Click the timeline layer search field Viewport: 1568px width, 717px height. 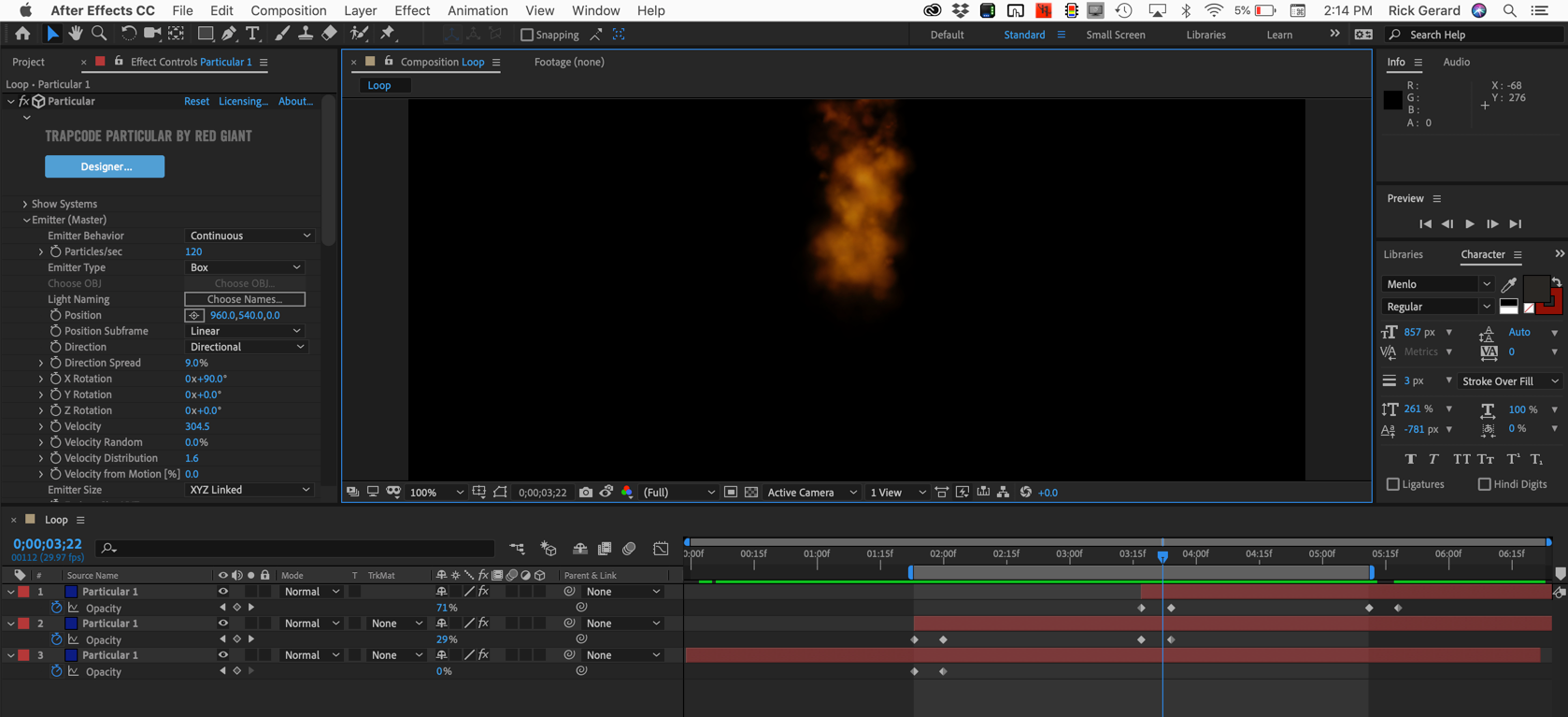pyautogui.click(x=296, y=549)
